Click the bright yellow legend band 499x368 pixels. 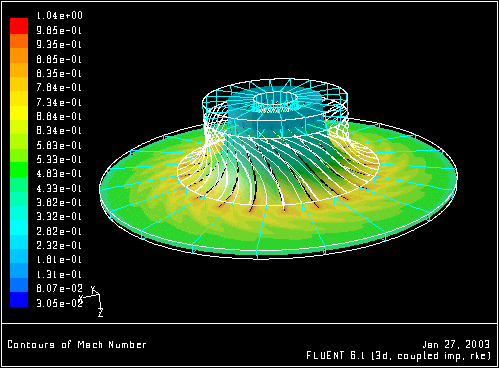point(19,113)
